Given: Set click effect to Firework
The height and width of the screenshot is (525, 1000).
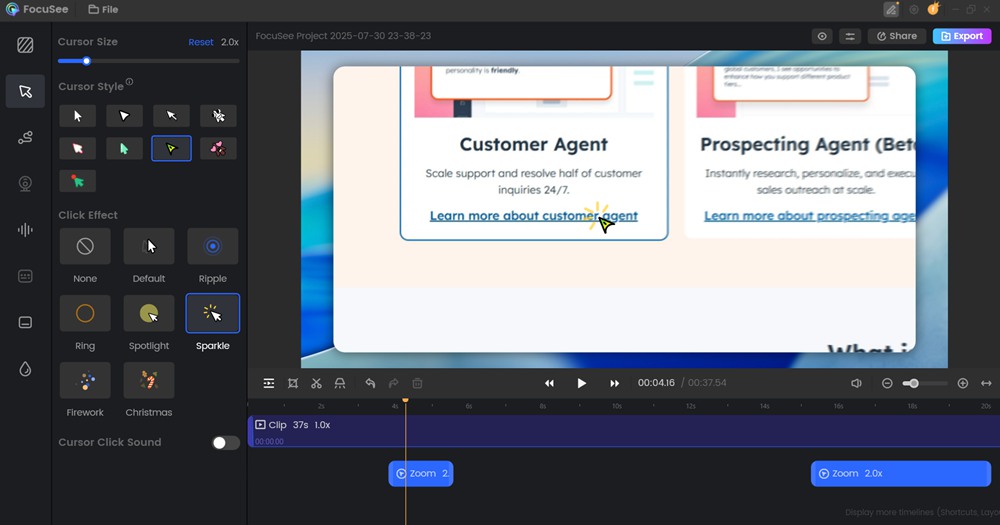Looking at the screenshot, I should click(85, 380).
